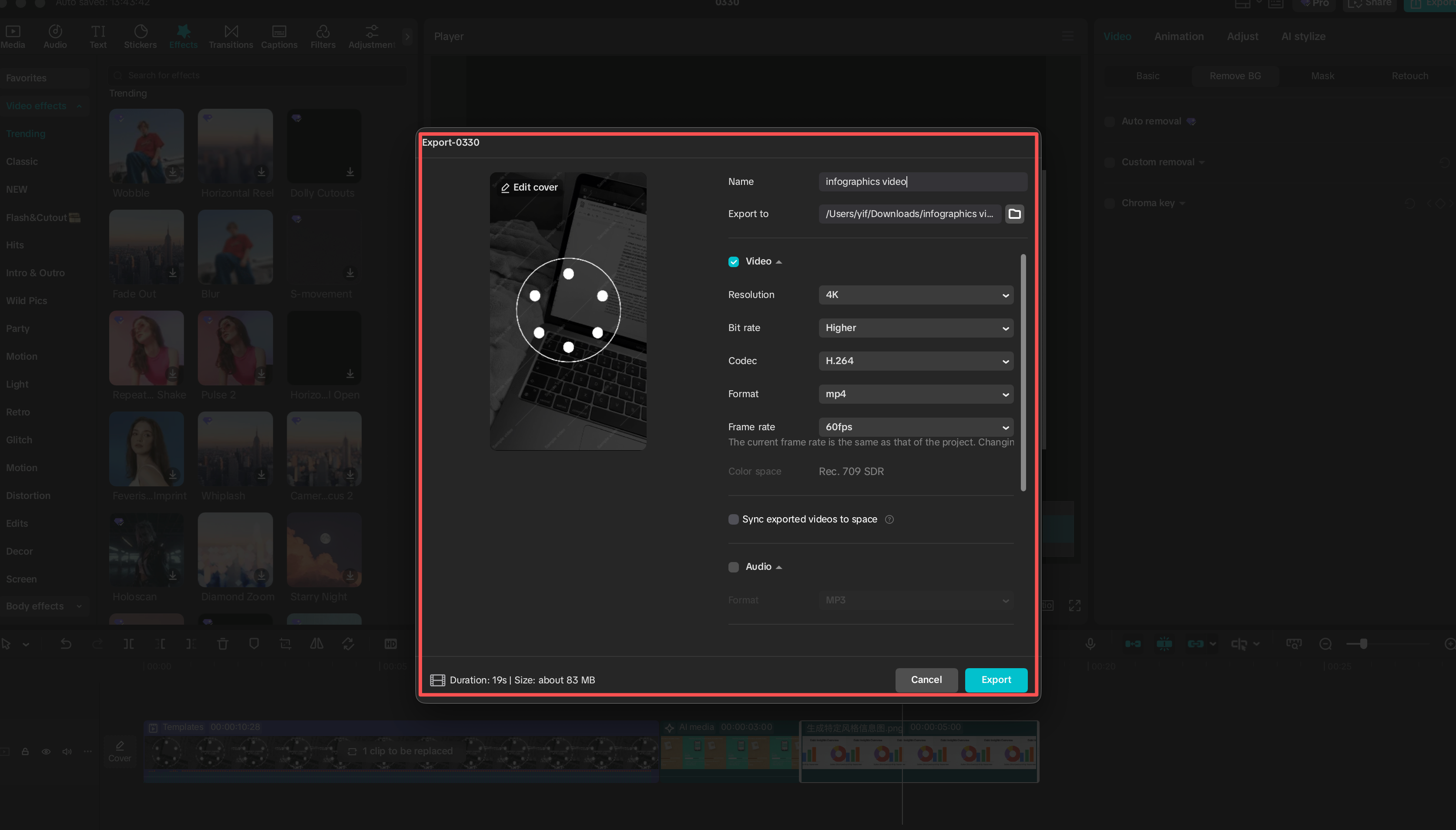Open the Resolution dropdown
This screenshot has width=1456, height=830.
click(914, 295)
